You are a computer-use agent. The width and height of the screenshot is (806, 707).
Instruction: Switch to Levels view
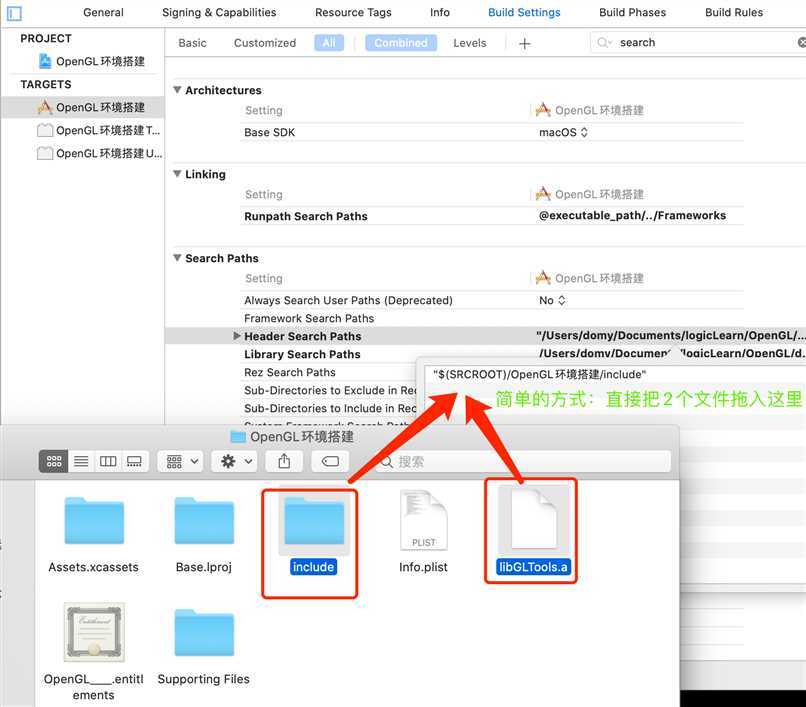click(470, 43)
